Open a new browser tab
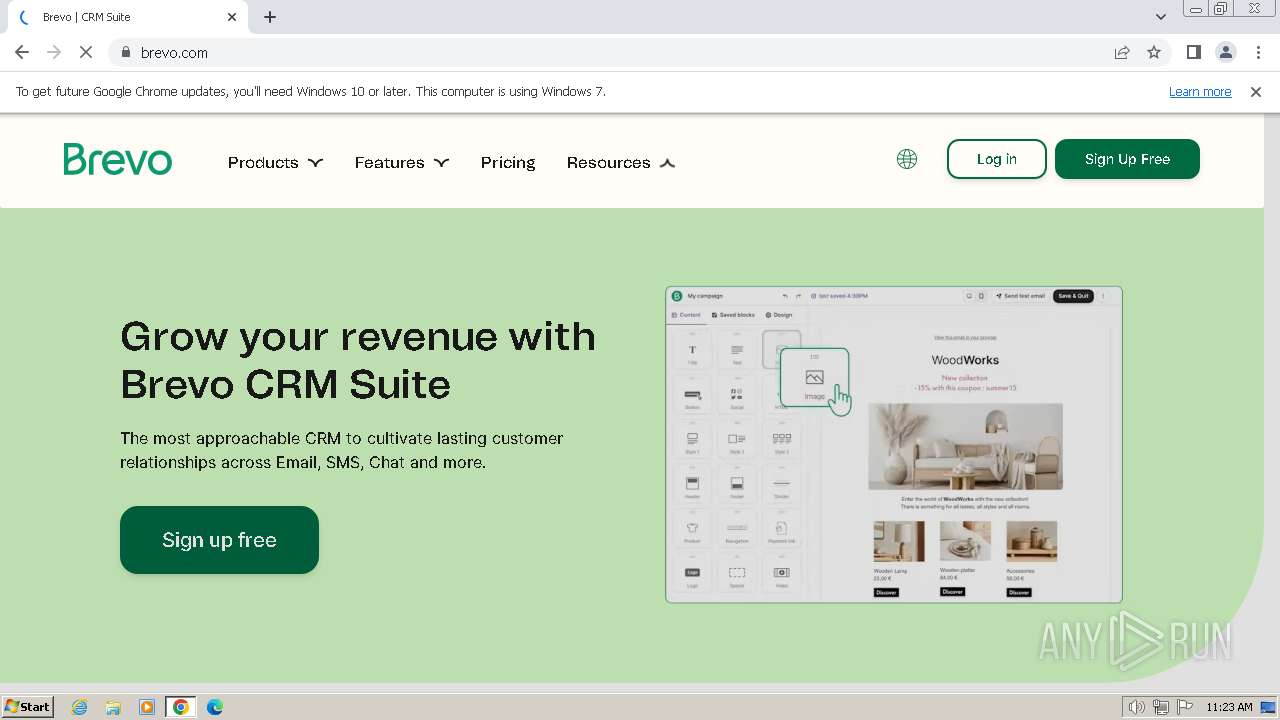The height and width of the screenshot is (720, 1280). [x=270, y=17]
